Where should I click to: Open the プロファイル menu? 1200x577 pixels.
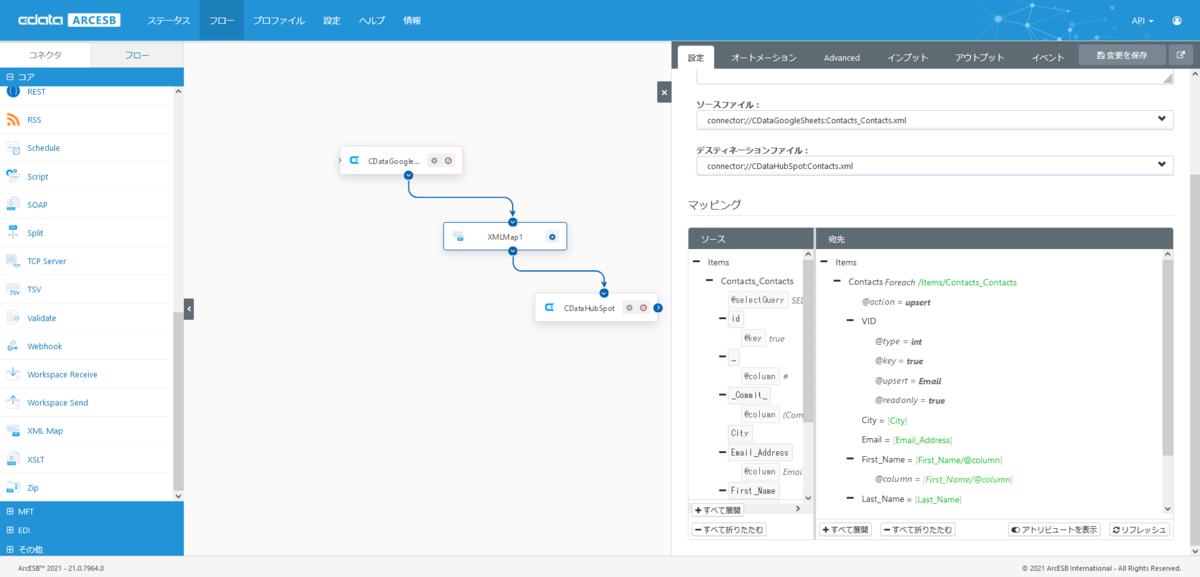coord(279,20)
